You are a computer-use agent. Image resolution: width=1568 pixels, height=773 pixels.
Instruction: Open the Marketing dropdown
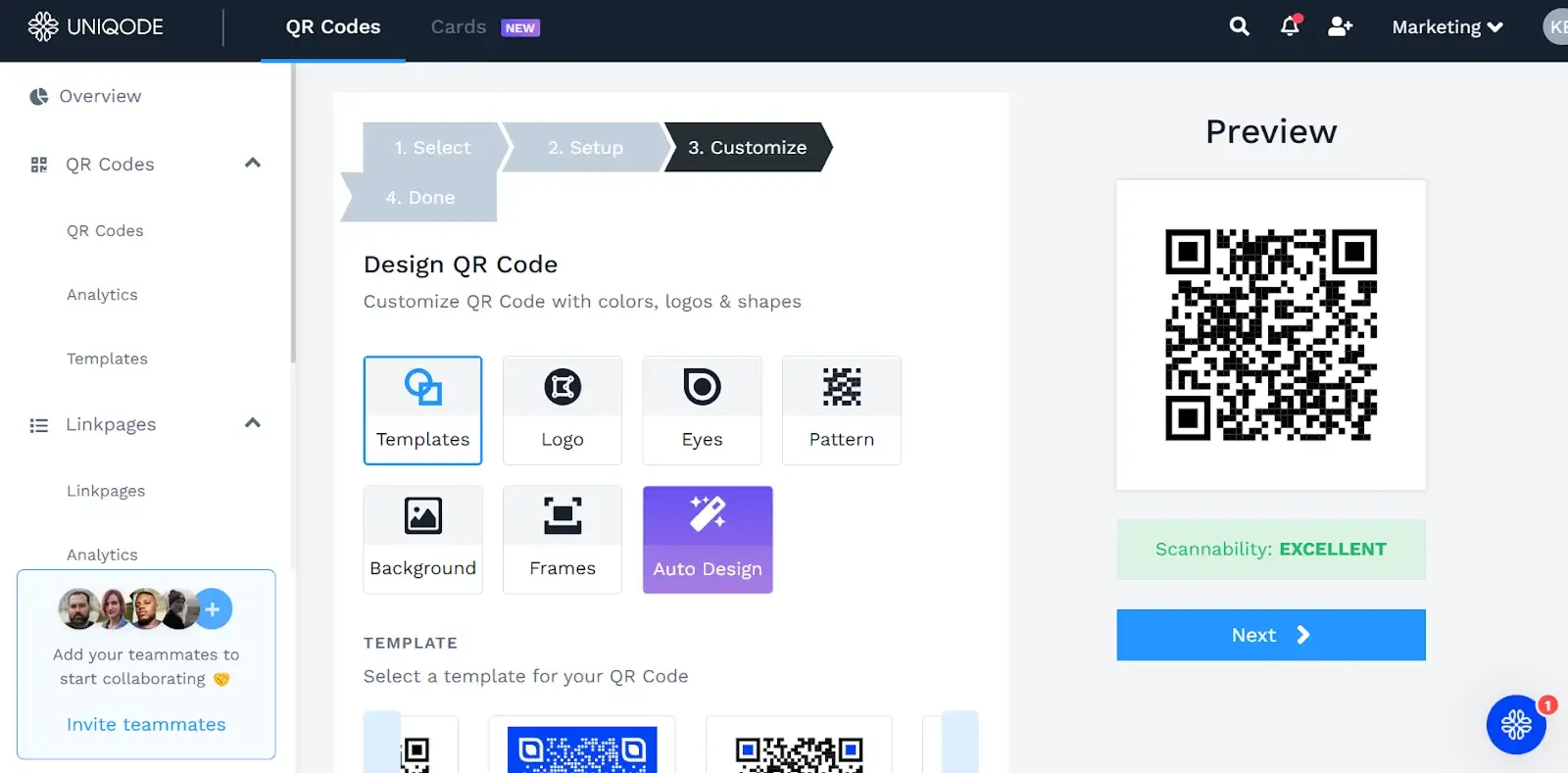pos(1447,26)
